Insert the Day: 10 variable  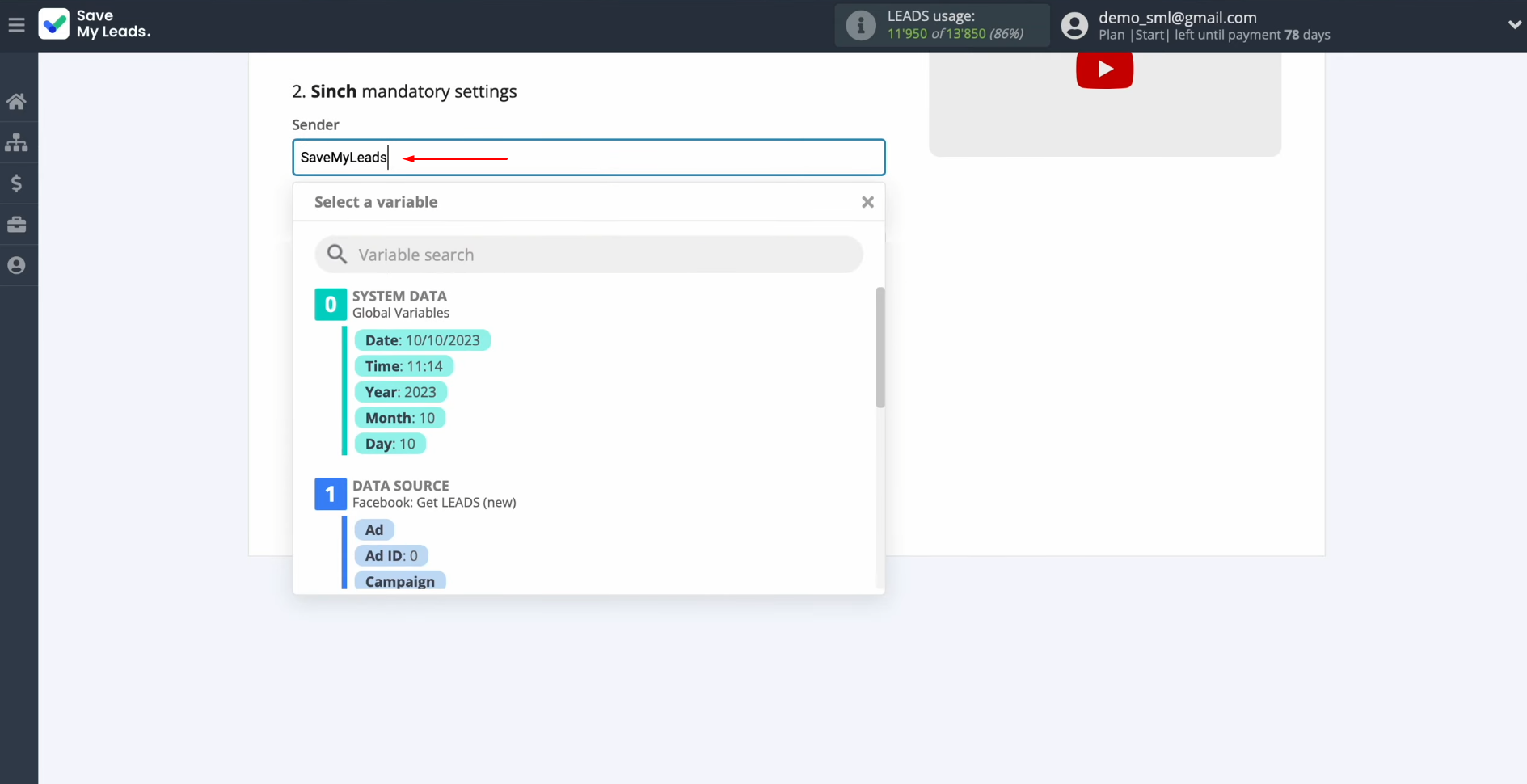tap(390, 444)
